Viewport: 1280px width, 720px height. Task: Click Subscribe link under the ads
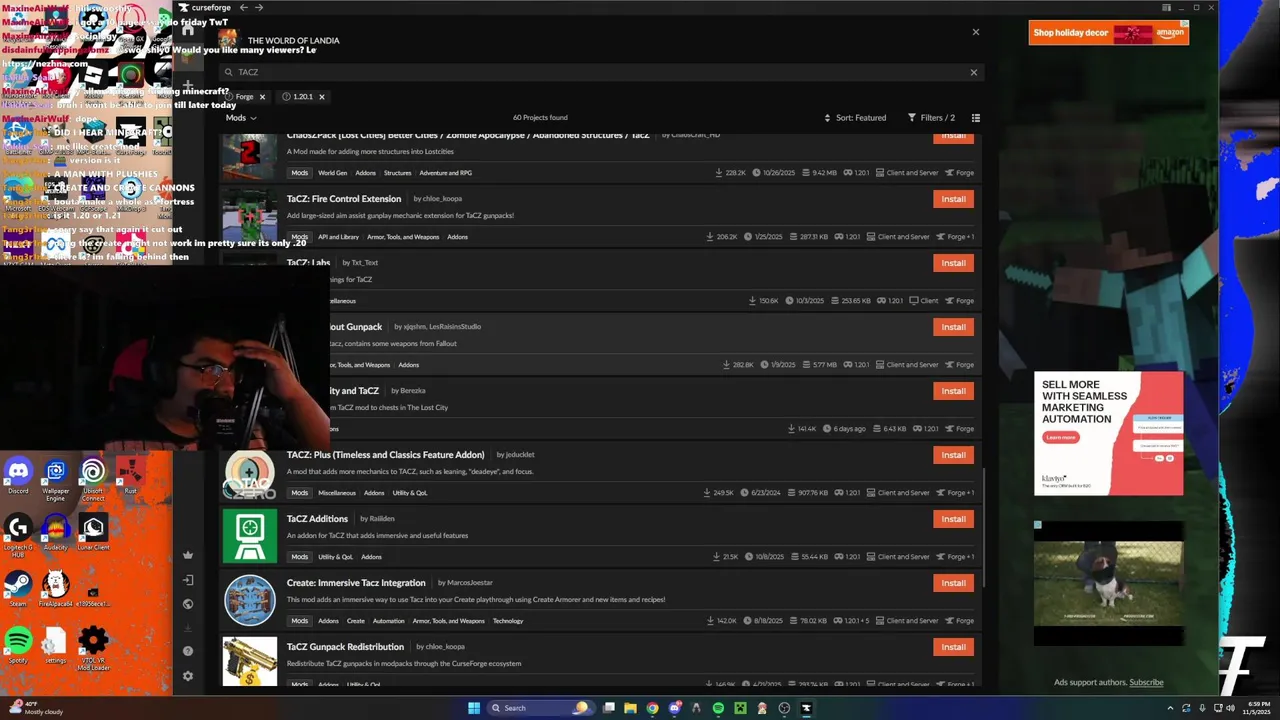pyautogui.click(x=1146, y=683)
